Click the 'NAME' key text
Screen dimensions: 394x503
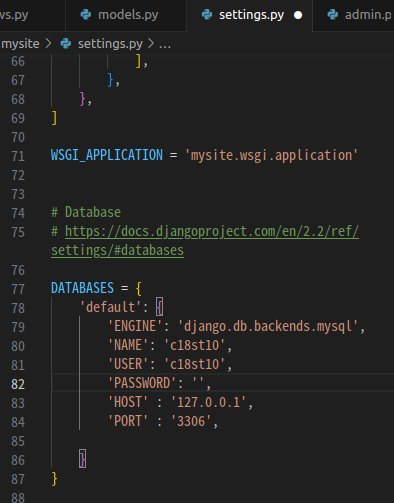click(x=128, y=345)
